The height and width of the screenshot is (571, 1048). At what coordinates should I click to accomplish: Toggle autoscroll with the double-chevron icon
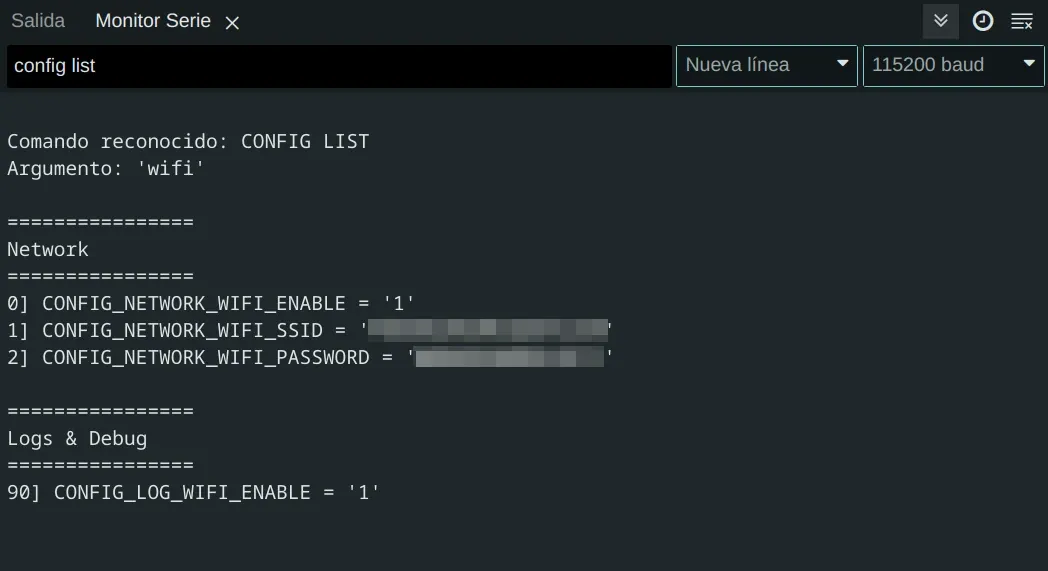940,21
